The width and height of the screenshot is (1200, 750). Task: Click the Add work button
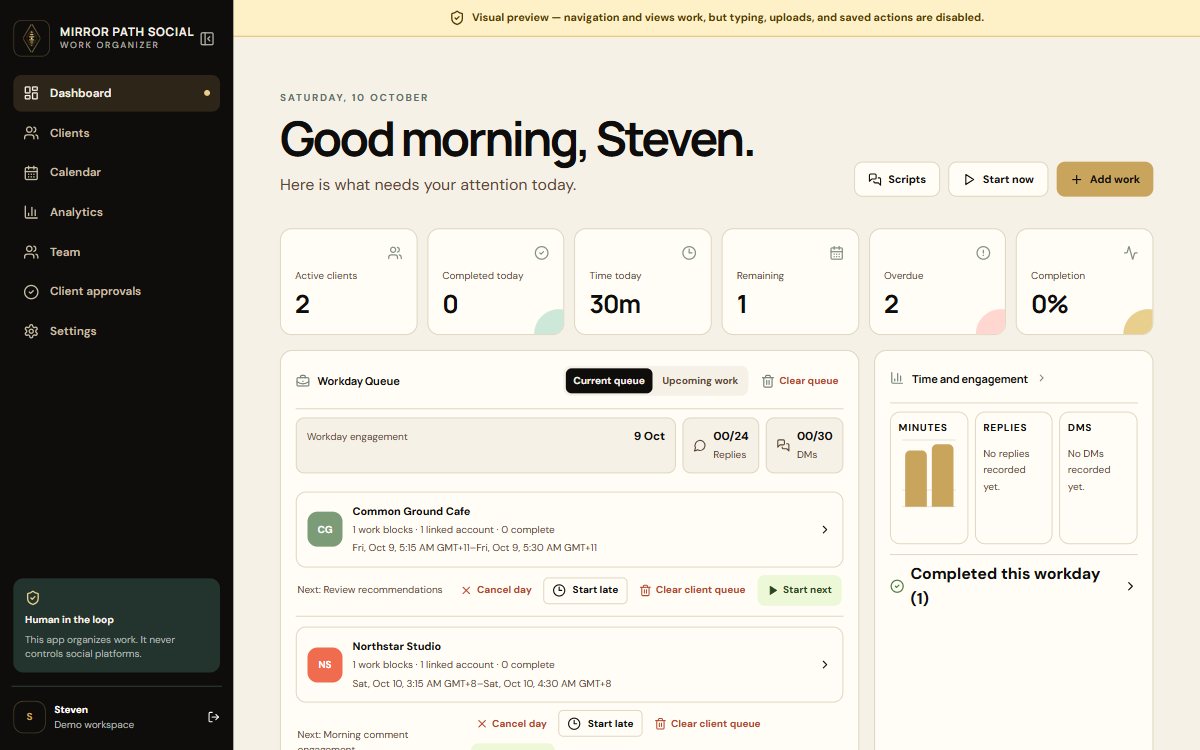tap(1105, 179)
